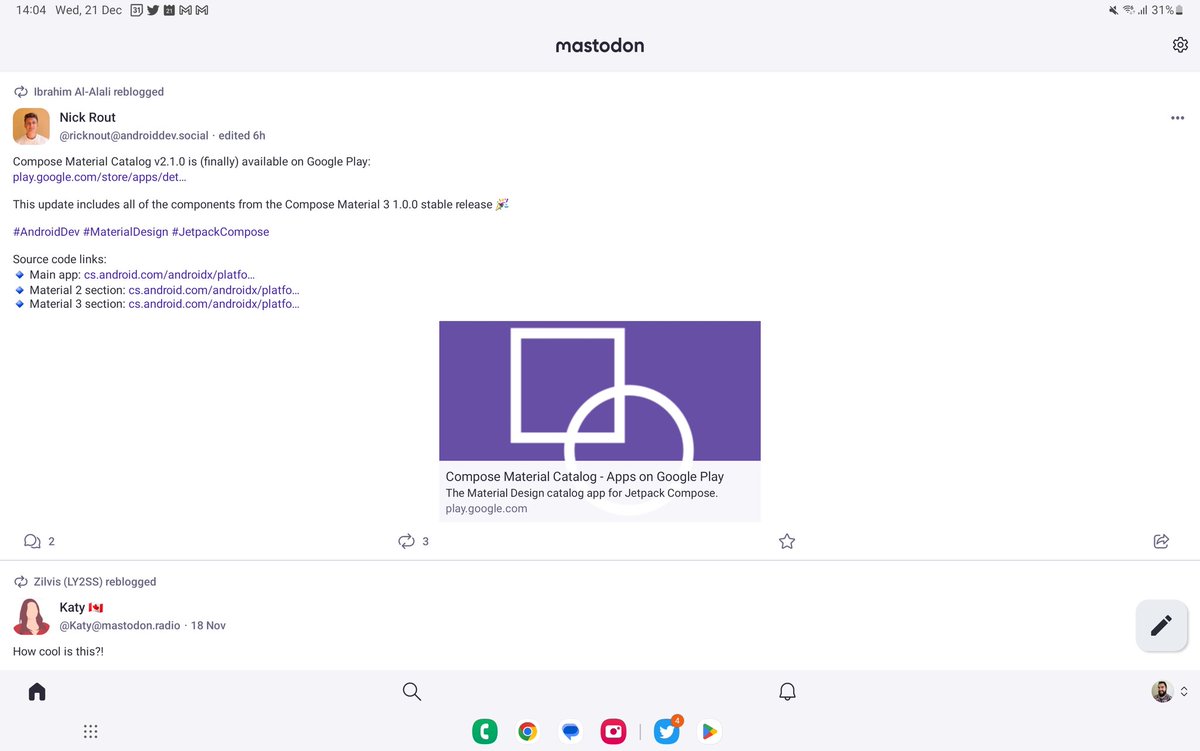Image resolution: width=1200 pixels, height=751 pixels.
Task: Launch Chrome from taskbar
Action: [527, 731]
